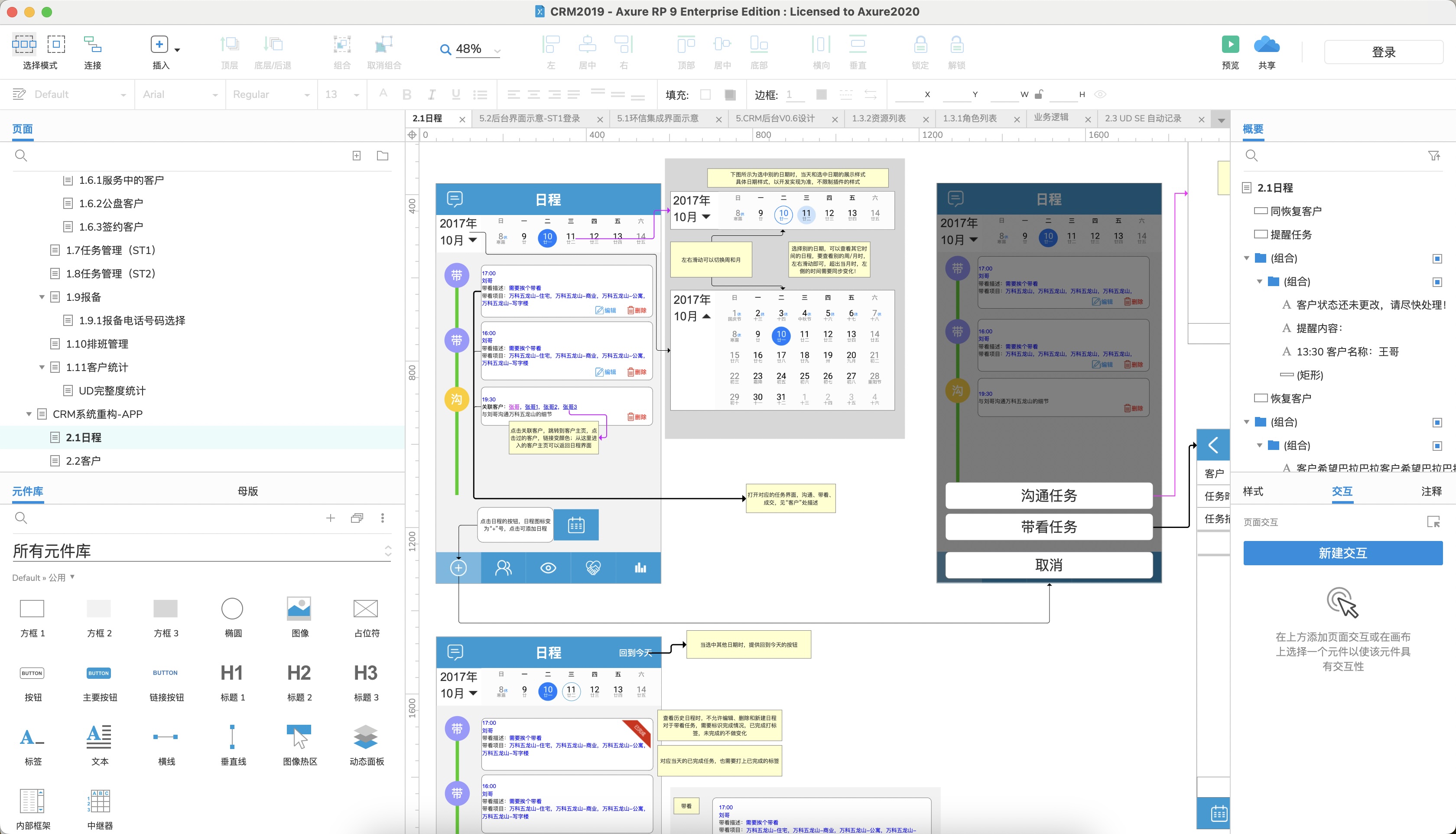Viewport: 1456px width, 834px height.
Task: Toggle left text alignment
Action: tap(513, 94)
